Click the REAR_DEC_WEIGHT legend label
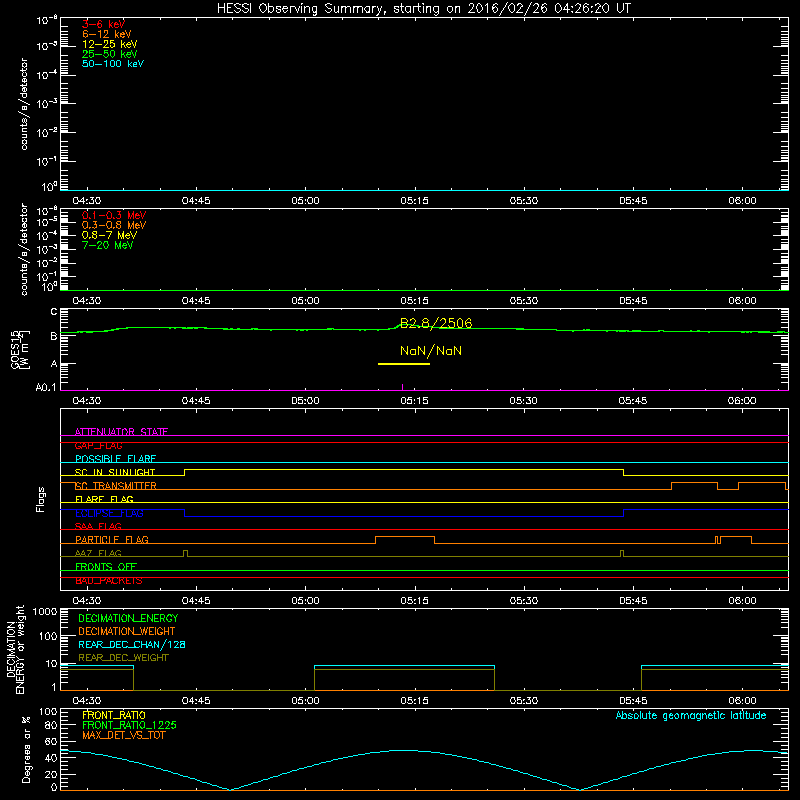800x800 pixels. (123, 658)
